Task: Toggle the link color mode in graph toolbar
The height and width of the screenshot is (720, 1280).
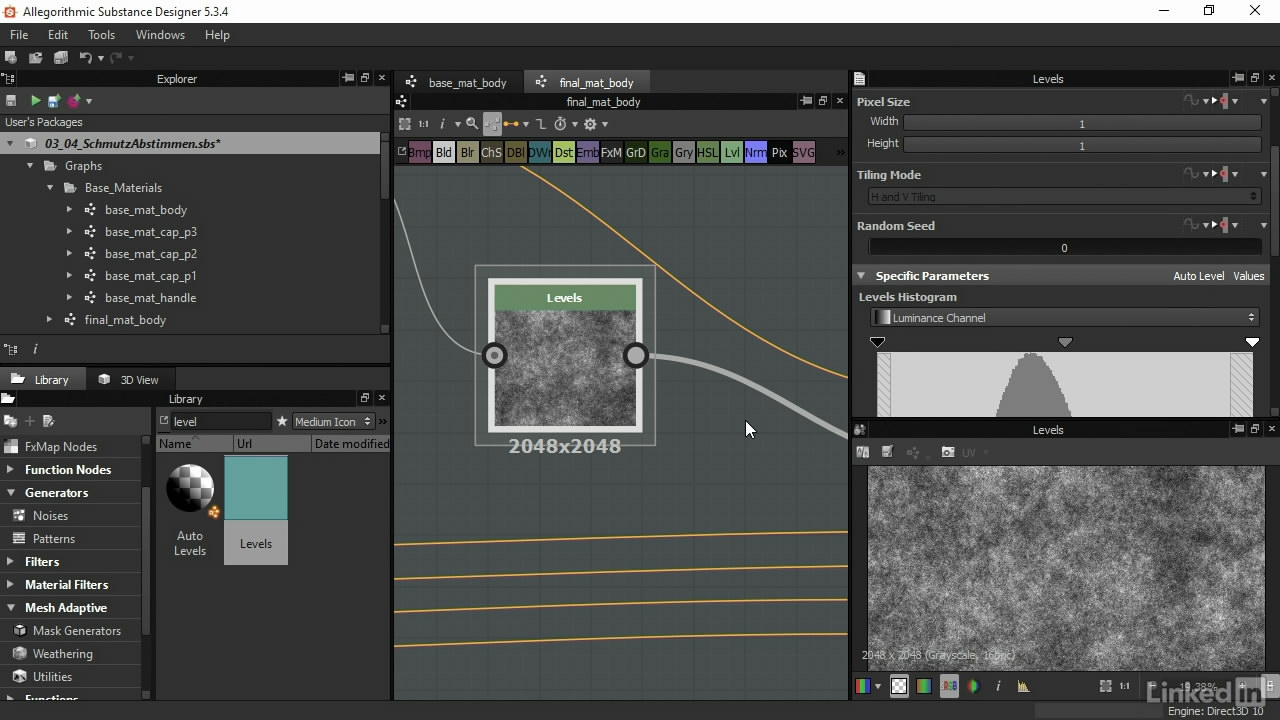Action: (x=511, y=124)
